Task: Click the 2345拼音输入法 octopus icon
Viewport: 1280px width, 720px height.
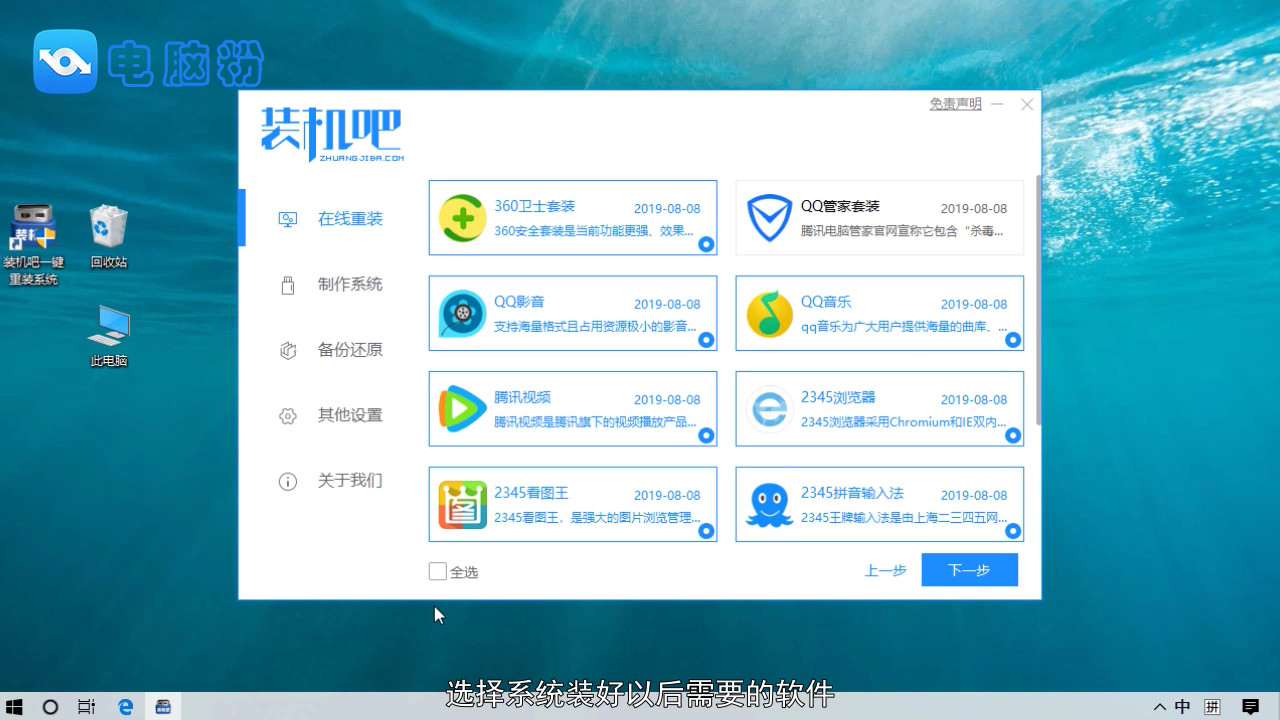Action: [770, 505]
